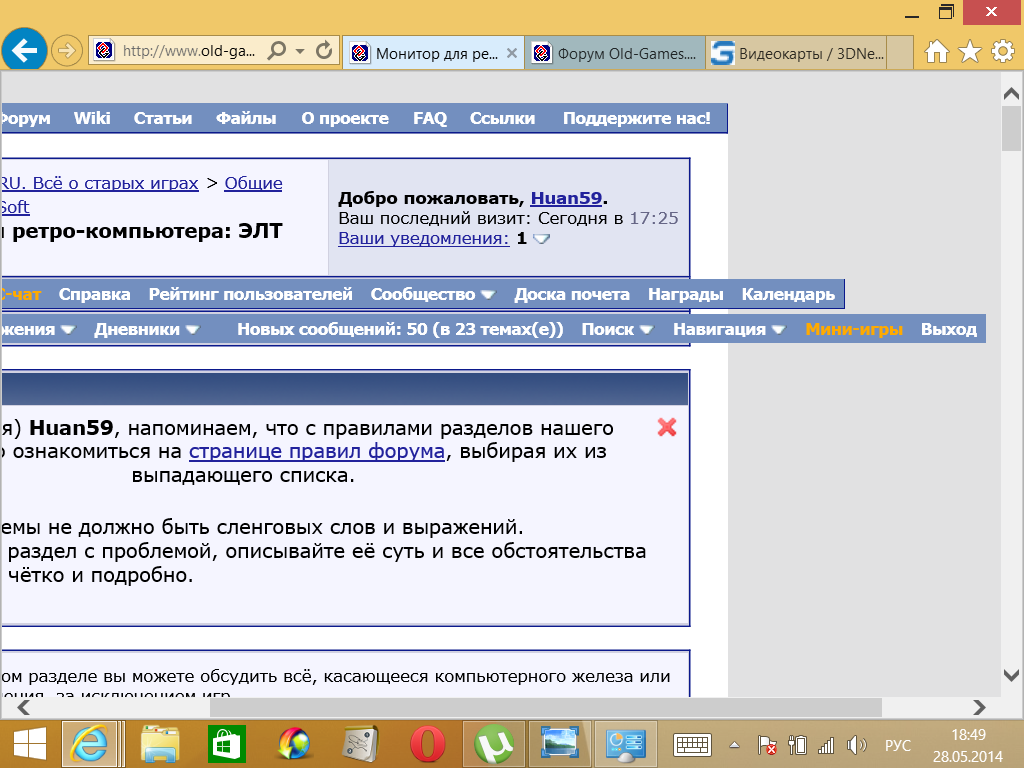Image resolution: width=1024 pixels, height=768 pixels.
Task: Open the 'Статьи' menu item
Action: click(163, 118)
